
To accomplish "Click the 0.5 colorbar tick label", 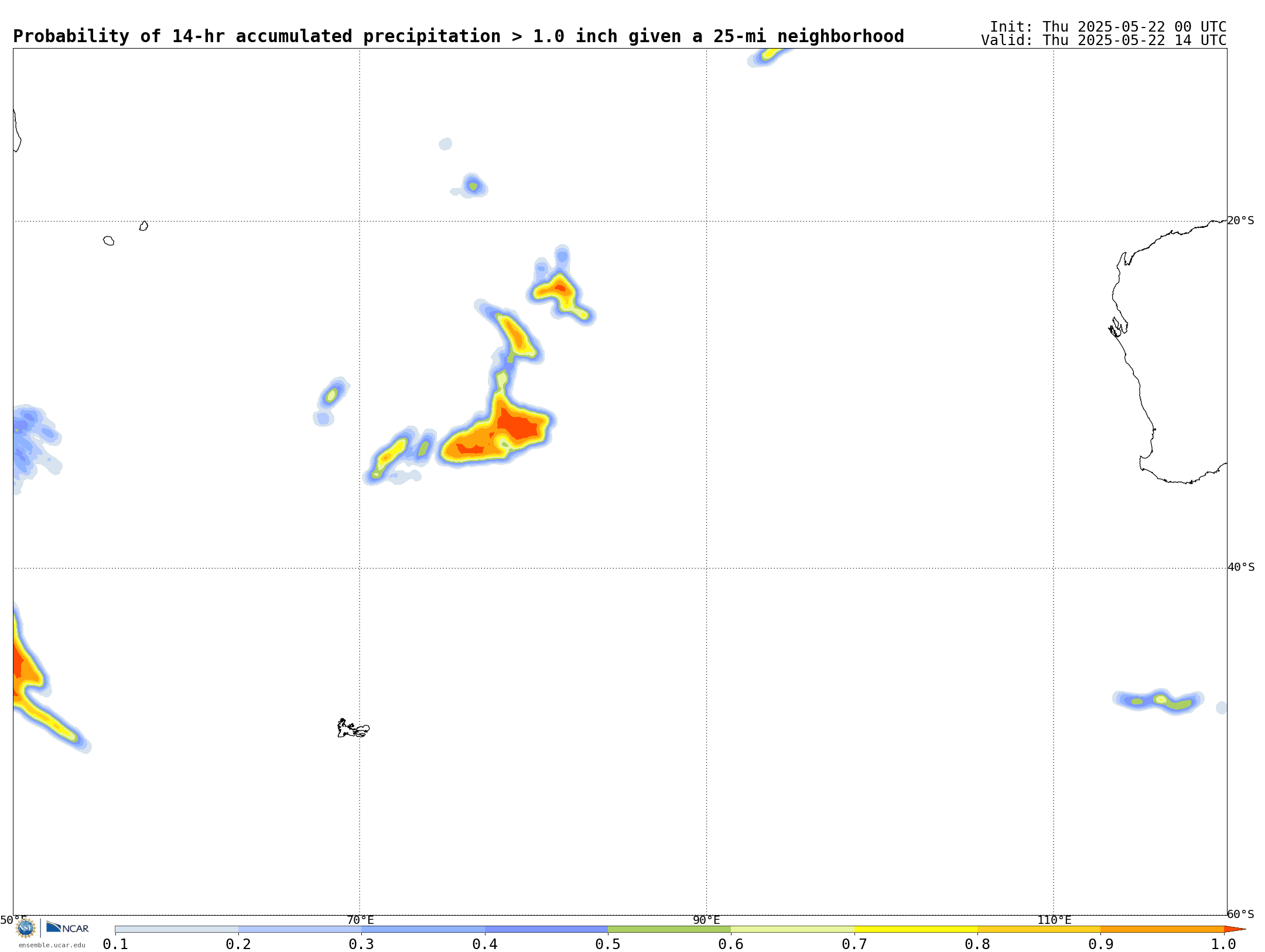I will click(608, 944).
